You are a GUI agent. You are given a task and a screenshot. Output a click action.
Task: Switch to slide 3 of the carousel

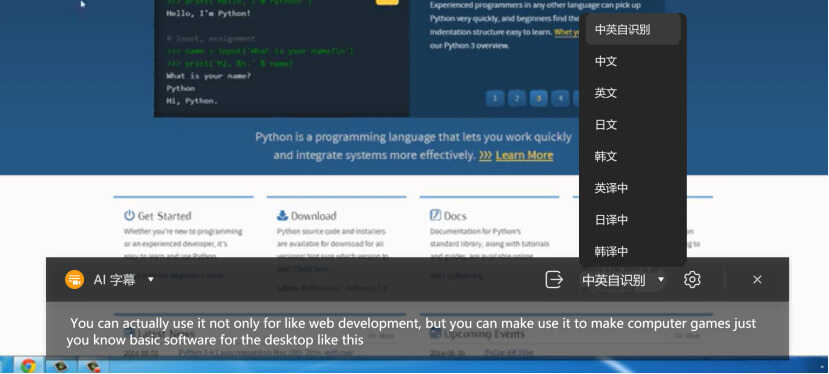point(539,98)
